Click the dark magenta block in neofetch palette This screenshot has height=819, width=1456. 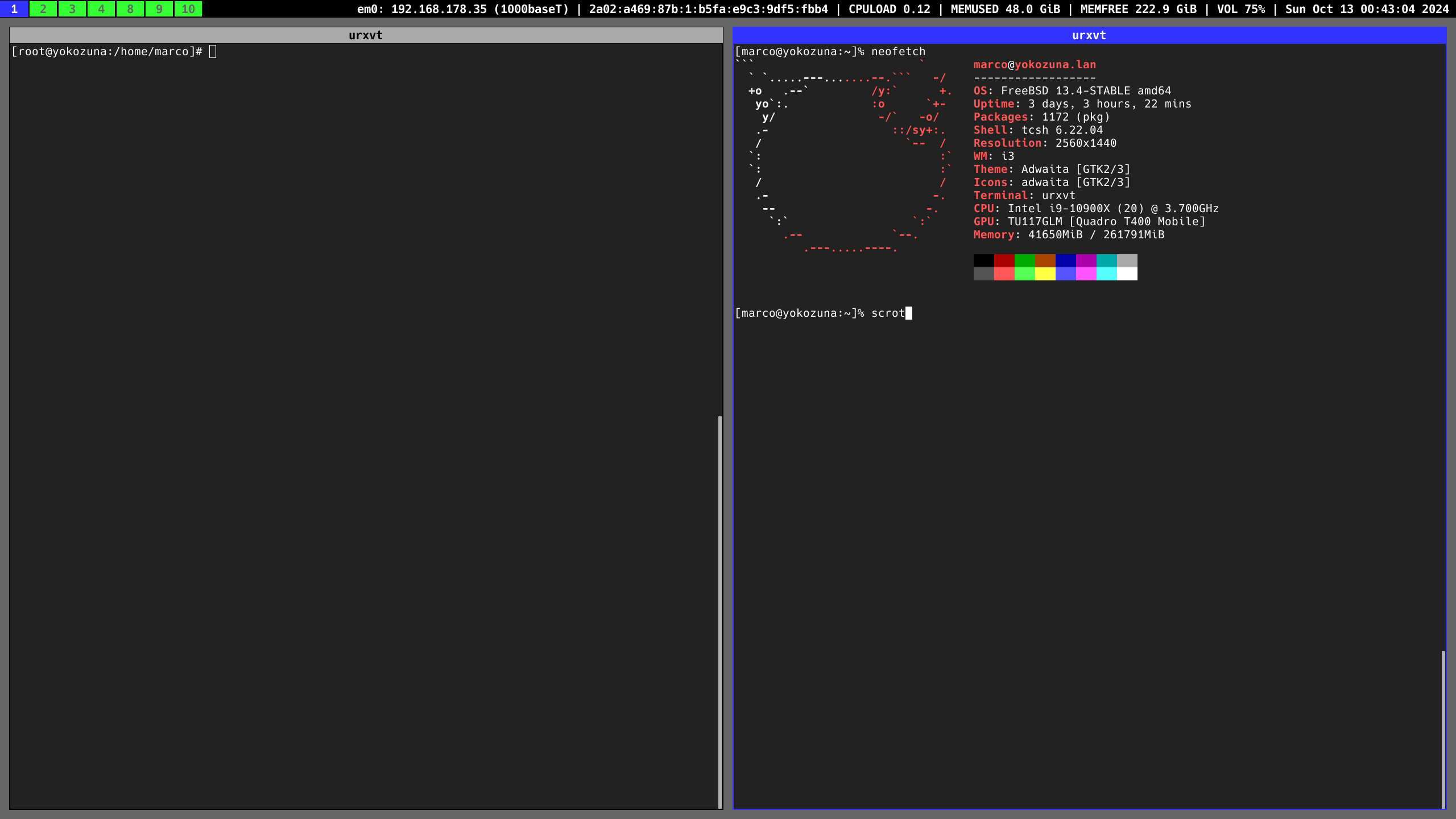click(x=1086, y=260)
